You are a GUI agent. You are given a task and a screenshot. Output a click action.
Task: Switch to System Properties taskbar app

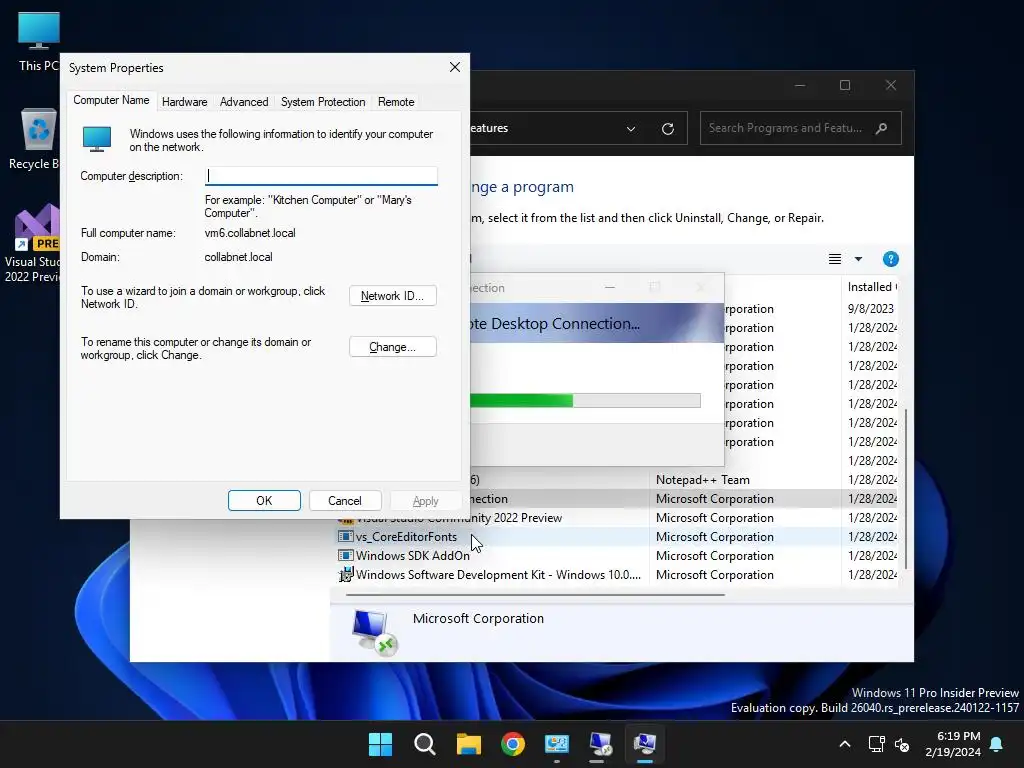pyautogui.click(x=645, y=744)
